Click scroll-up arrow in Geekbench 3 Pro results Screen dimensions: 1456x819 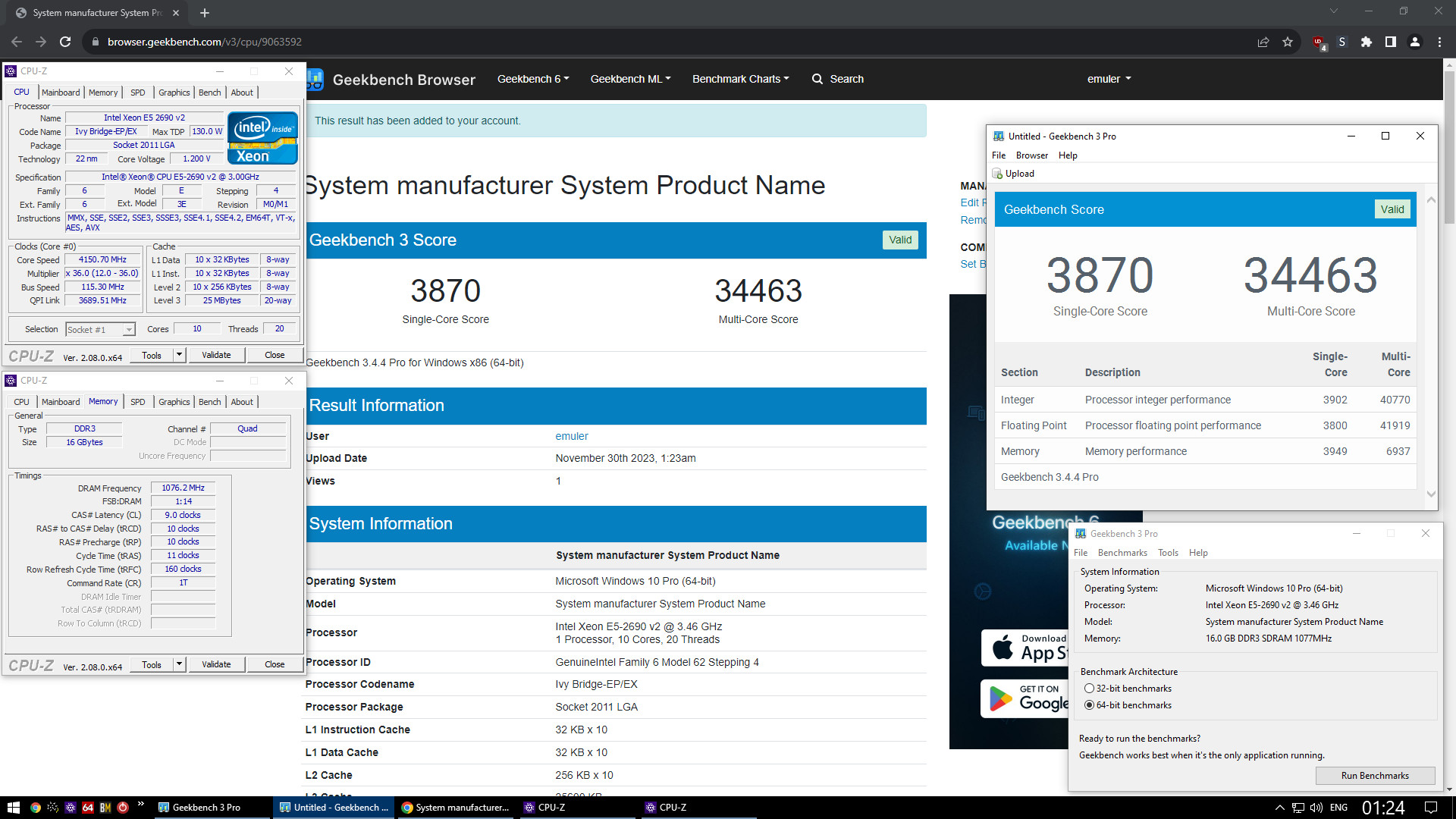click(1431, 200)
